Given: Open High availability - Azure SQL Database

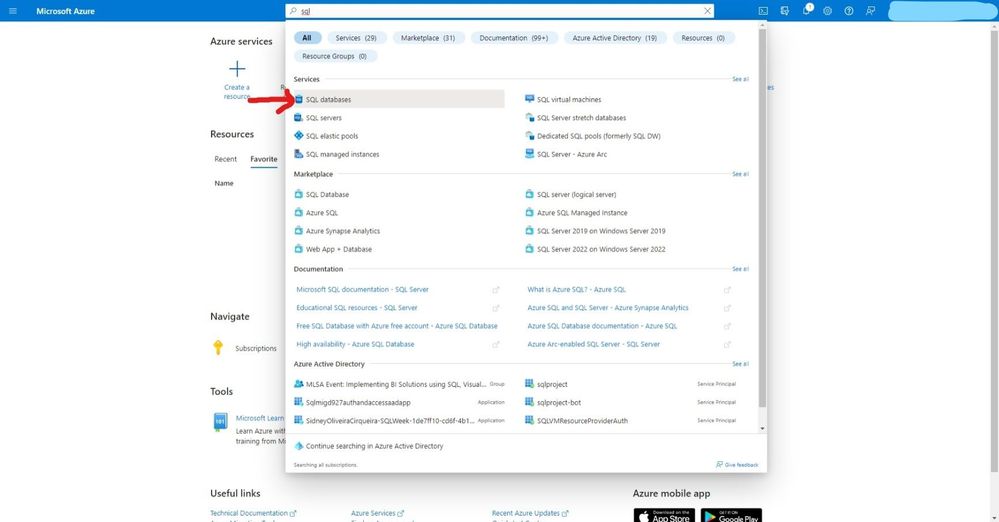Looking at the screenshot, I should [x=355, y=344].
